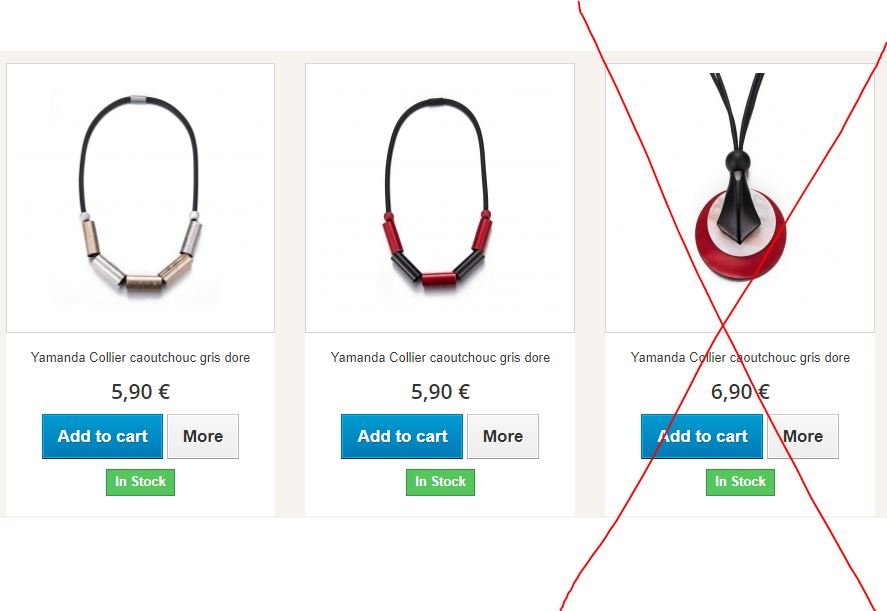Open the red and black tube necklace image
The image size is (887, 611).
coord(440,198)
